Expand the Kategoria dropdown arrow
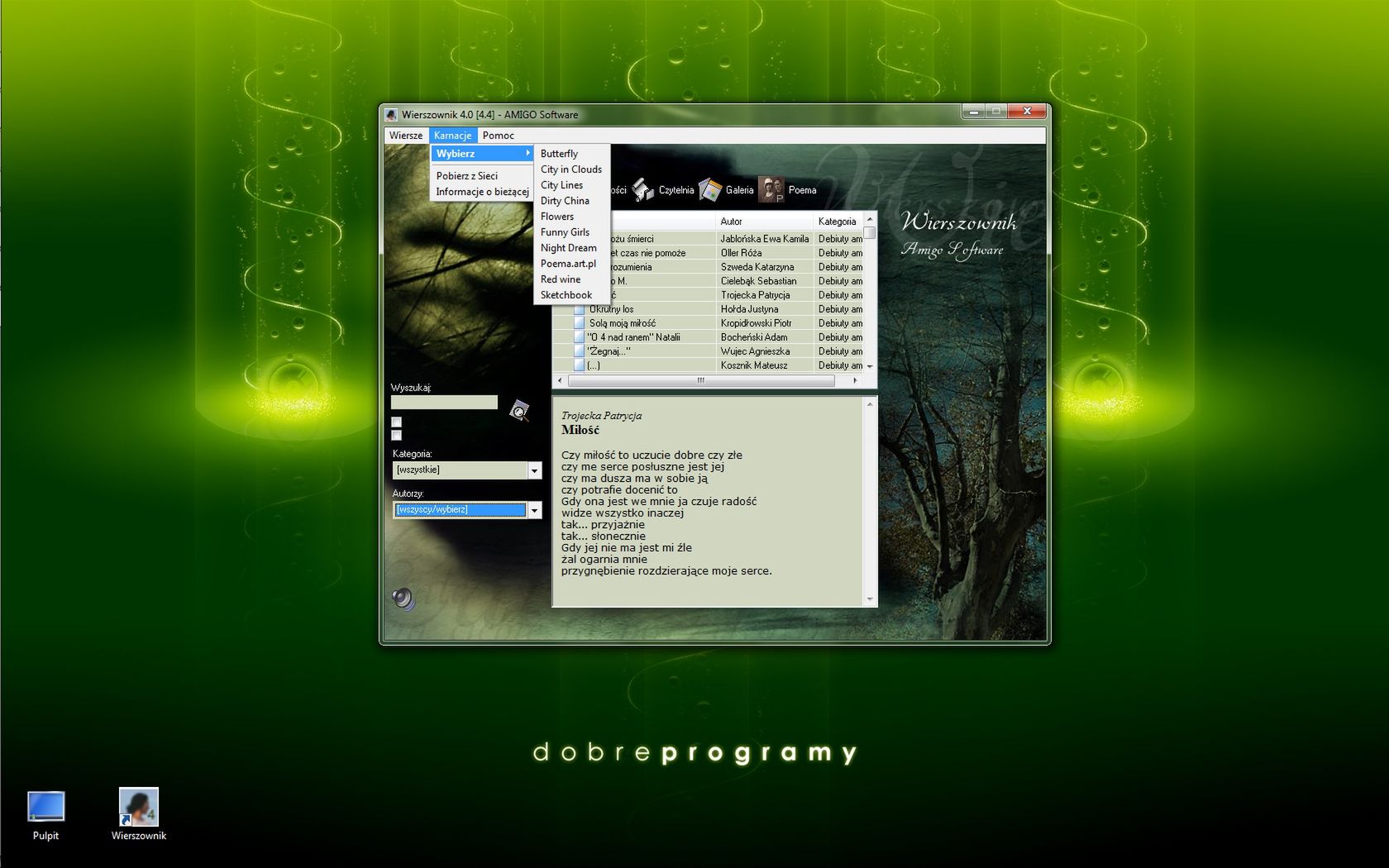1389x868 pixels. click(534, 470)
